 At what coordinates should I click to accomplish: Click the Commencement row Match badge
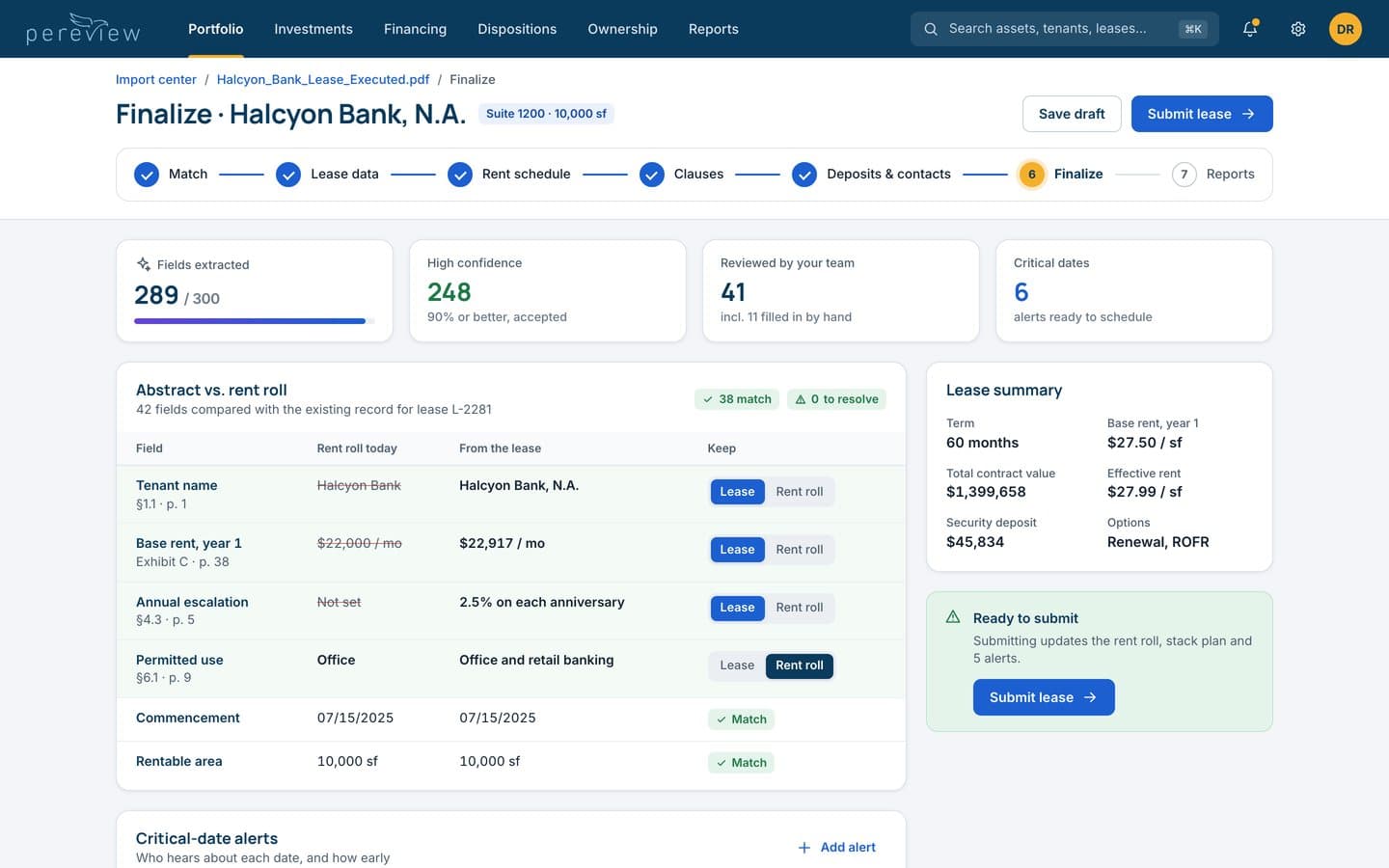pos(741,719)
